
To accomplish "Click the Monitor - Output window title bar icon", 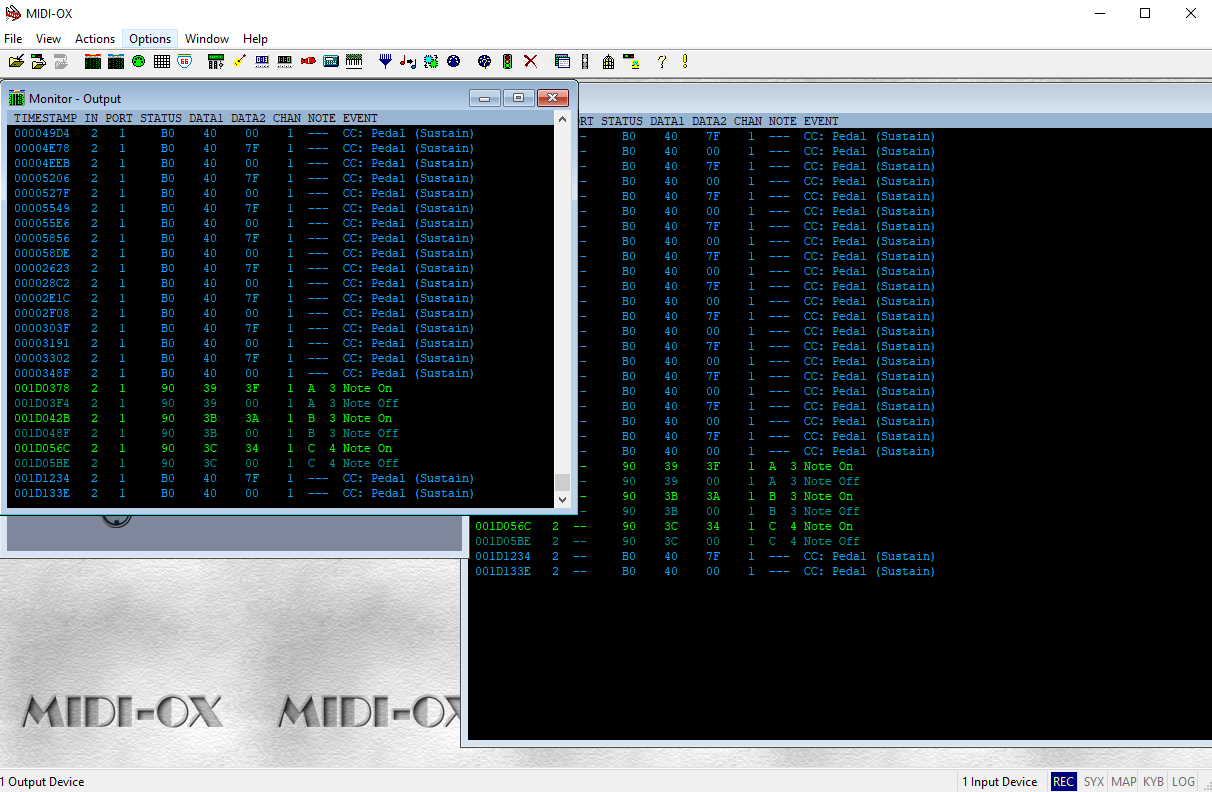I will pyautogui.click(x=16, y=98).
